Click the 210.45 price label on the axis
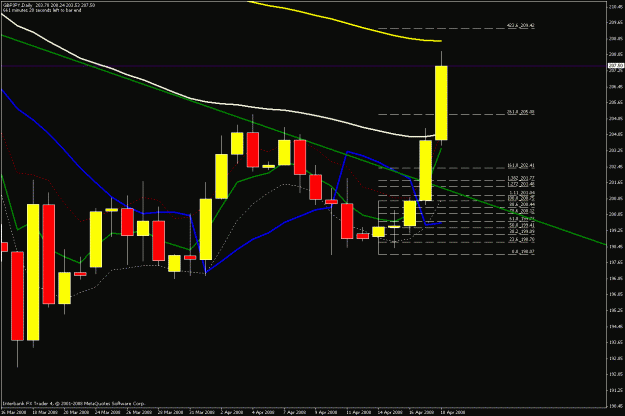625x416 pixels. pos(615,6)
